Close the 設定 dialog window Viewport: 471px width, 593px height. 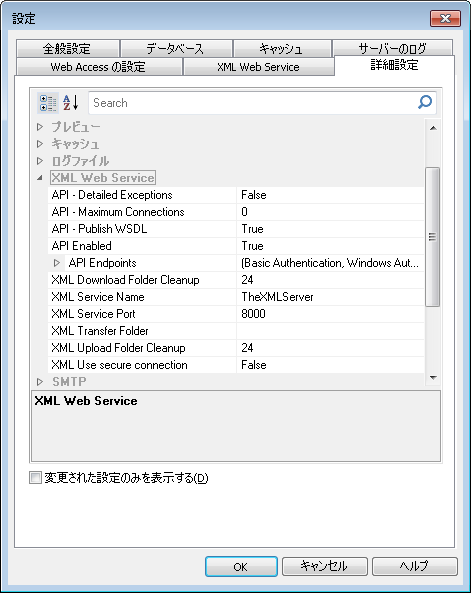pos(445,18)
